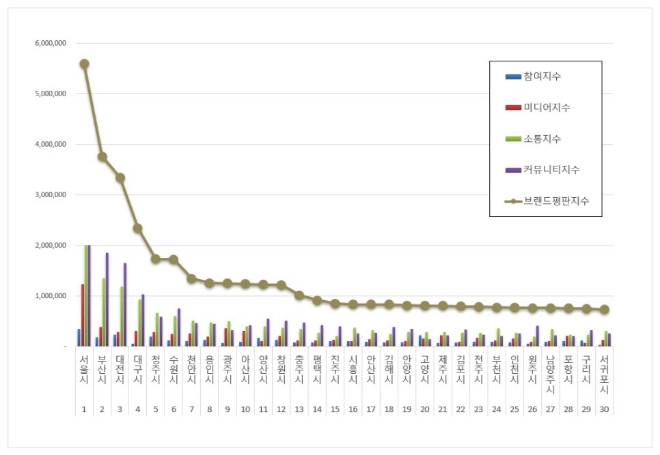Select the 대전시 marker on the line
Screen dimensions: 660x455
tap(120, 178)
